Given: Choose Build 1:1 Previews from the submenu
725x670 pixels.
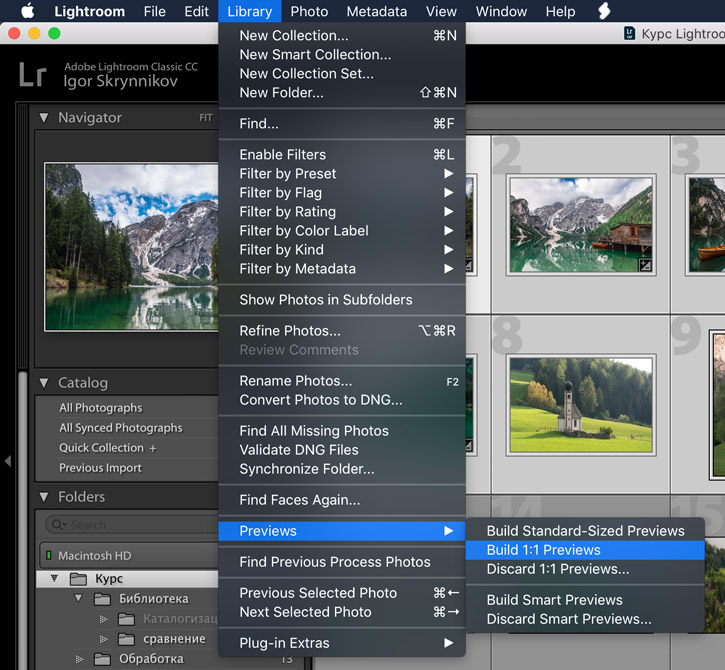Looking at the screenshot, I should click(x=543, y=550).
